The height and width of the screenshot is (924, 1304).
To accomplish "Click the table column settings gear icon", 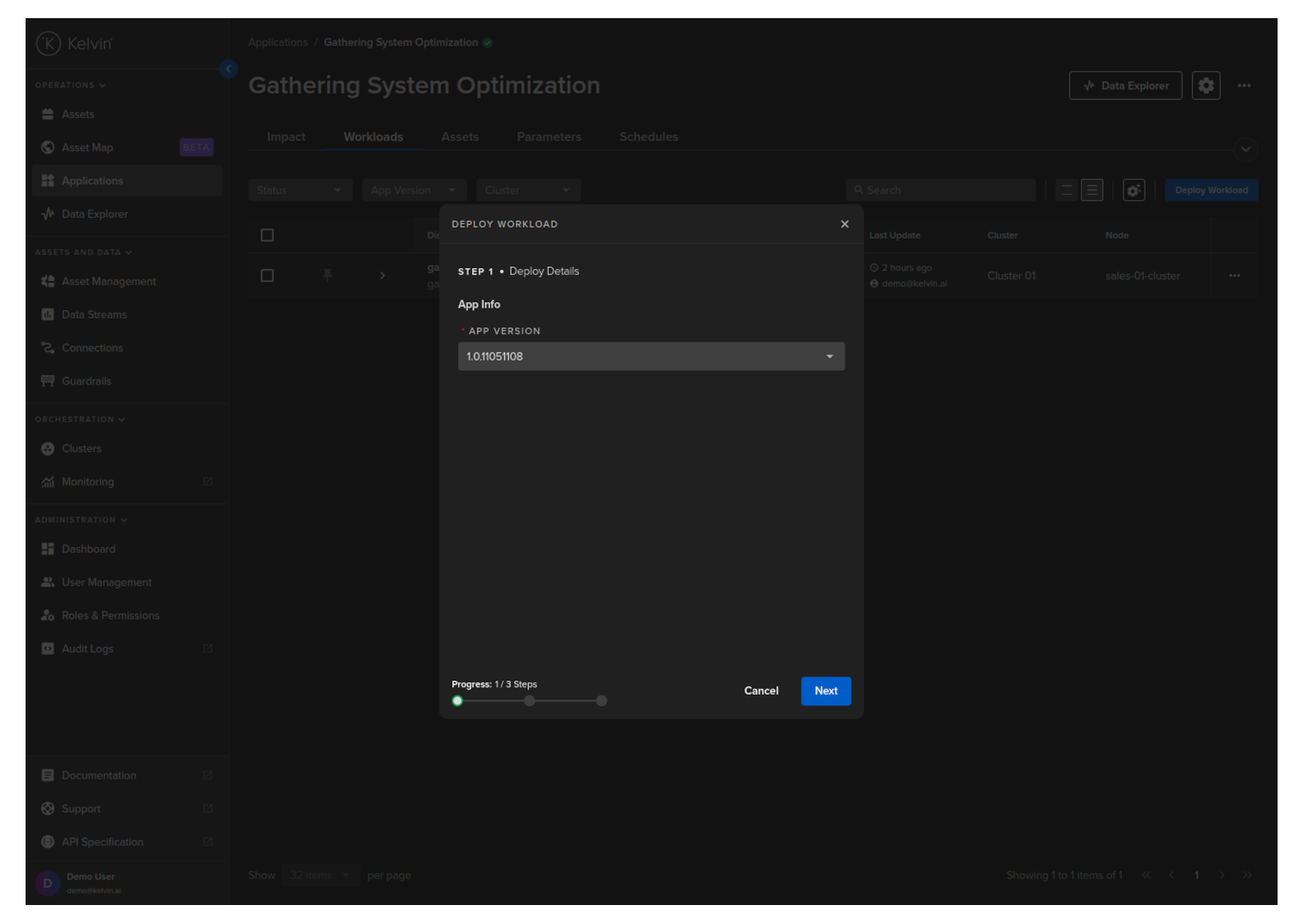I will click(x=1133, y=191).
